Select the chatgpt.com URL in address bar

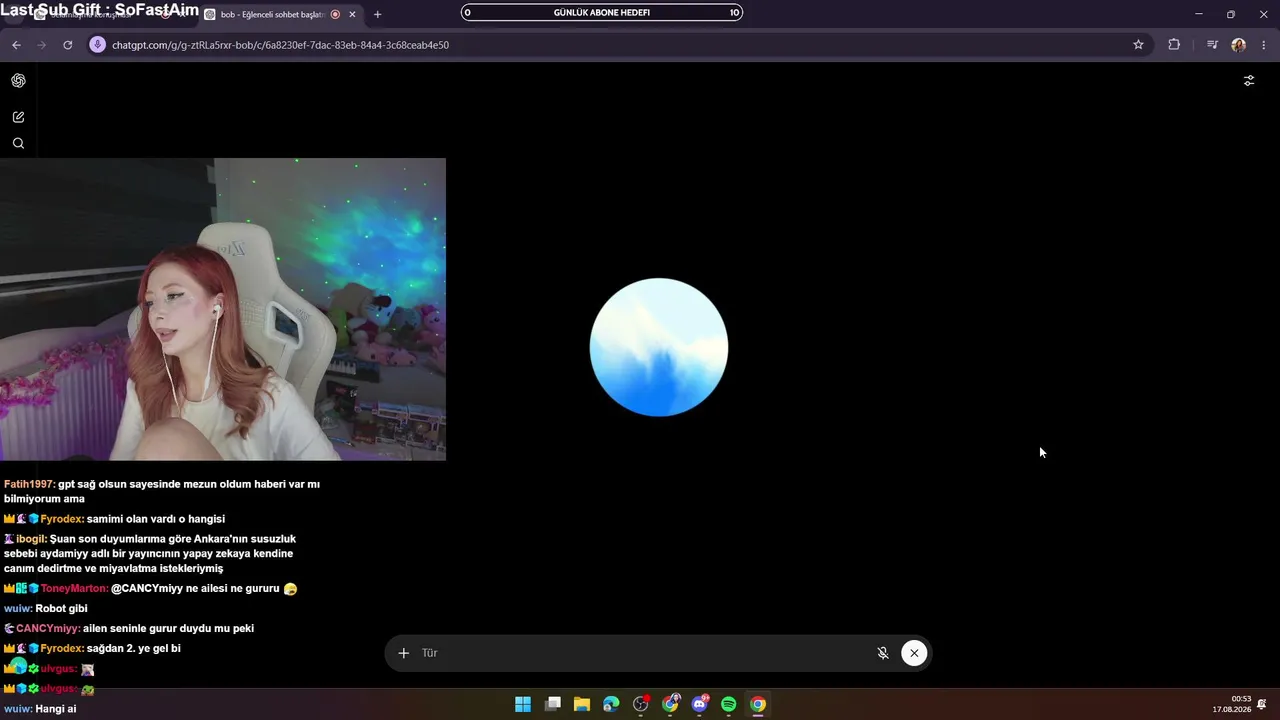280,45
